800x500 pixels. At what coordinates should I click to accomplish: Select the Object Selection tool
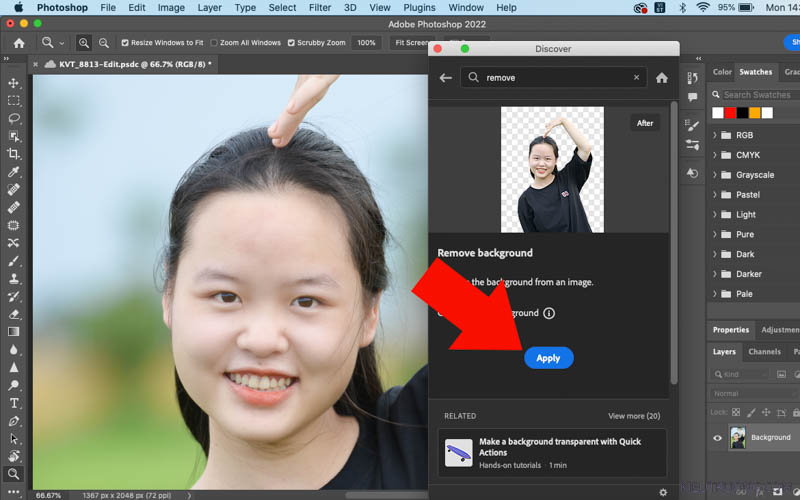[x=14, y=136]
